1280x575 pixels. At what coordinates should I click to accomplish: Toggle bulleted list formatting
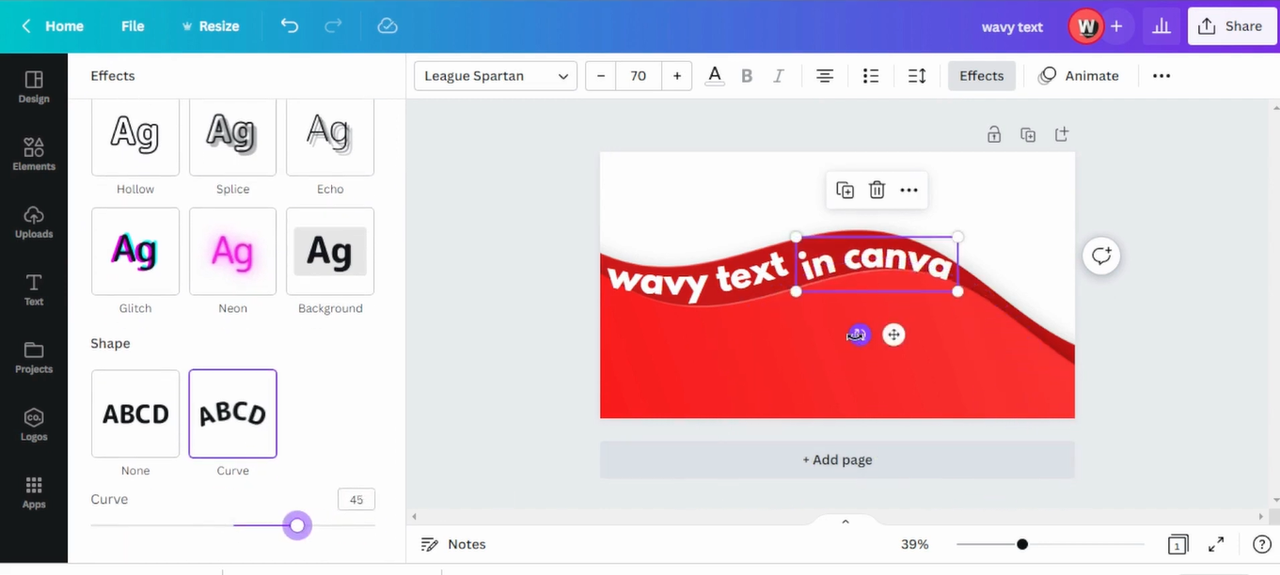871,76
